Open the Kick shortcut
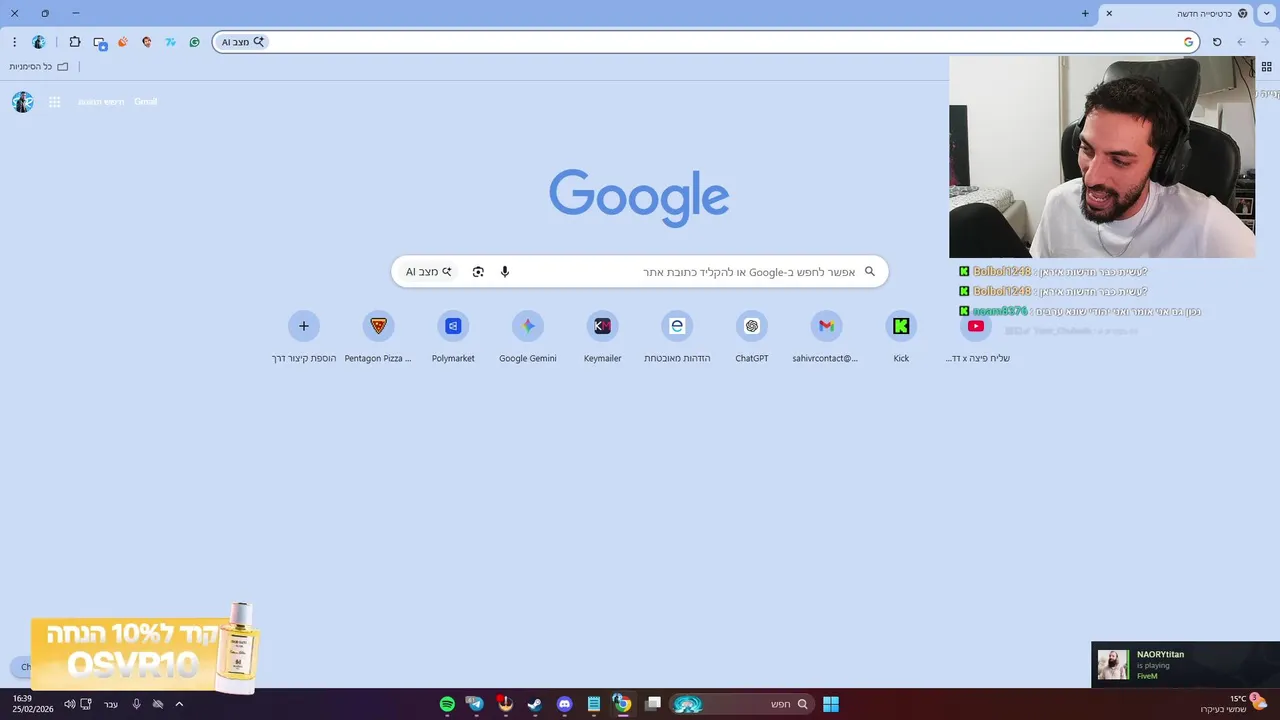The image size is (1280, 720). [901, 337]
